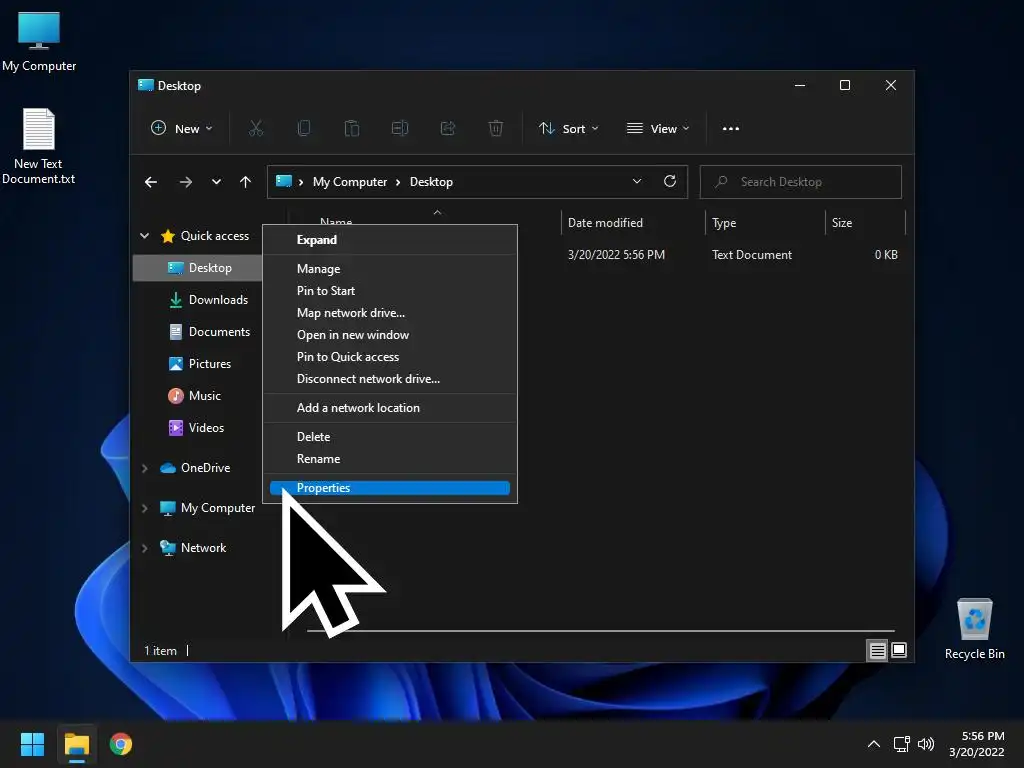Go forward with the right arrow
This screenshot has height=768, width=1024.
click(x=186, y=182)
